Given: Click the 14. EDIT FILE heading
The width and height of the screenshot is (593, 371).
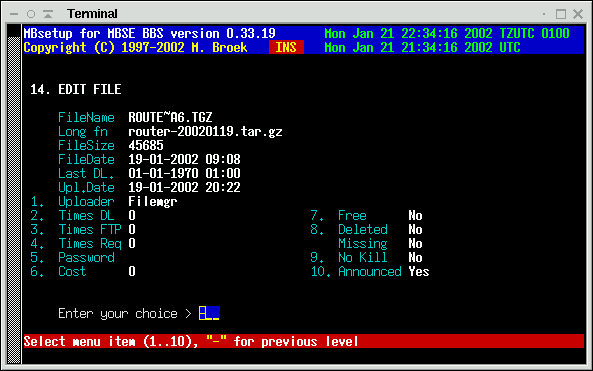Looking at the screenshot, I should pyautogui.click(x=76, y=90).
